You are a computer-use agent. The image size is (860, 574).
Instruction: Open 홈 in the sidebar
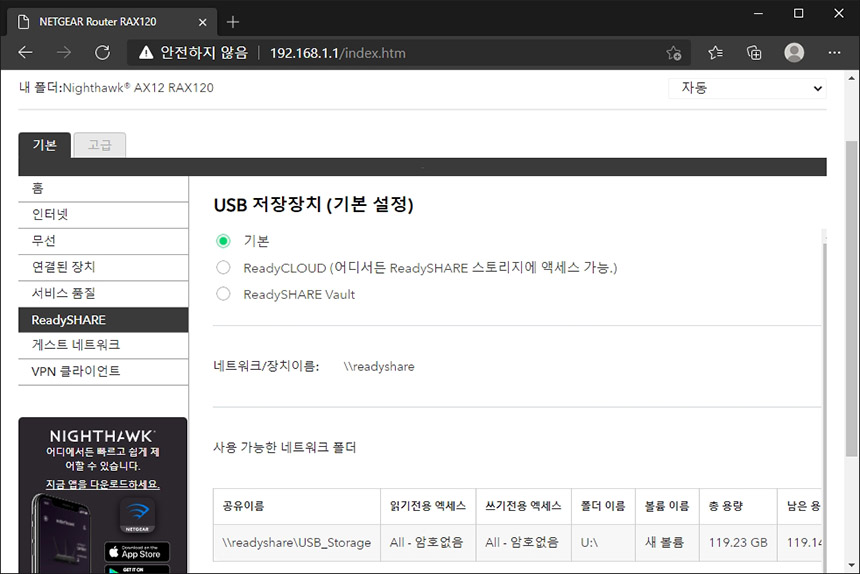click(103, 189)
